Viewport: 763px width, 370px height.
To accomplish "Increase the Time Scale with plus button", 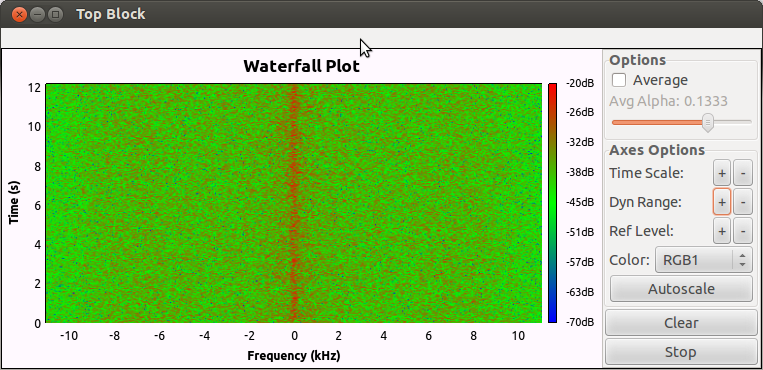I will coord(722,173).
